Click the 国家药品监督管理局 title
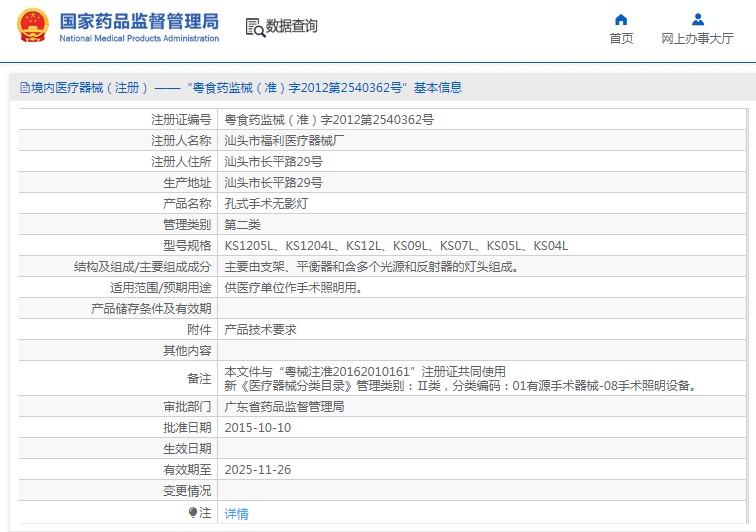Image resolution: width=756 pixels, height=532 pixels. click(139, 21)
